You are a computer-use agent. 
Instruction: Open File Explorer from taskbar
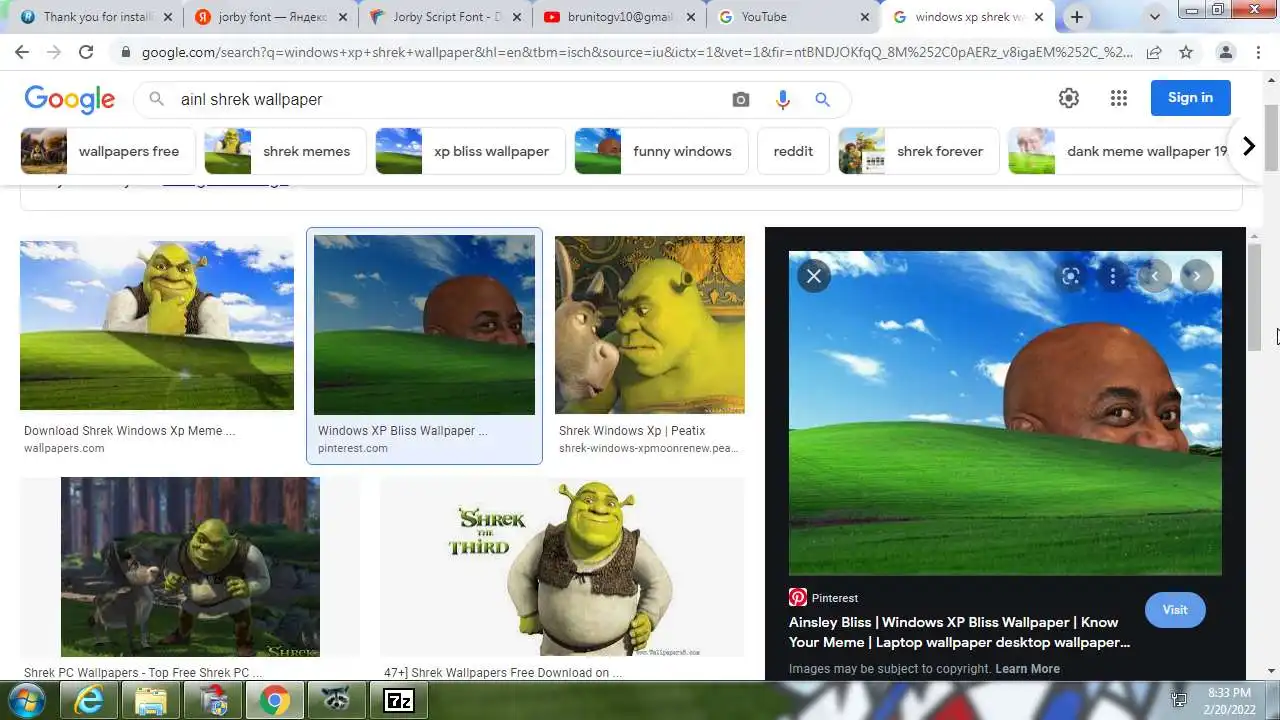pyautogui.click(x=151, y=700)
